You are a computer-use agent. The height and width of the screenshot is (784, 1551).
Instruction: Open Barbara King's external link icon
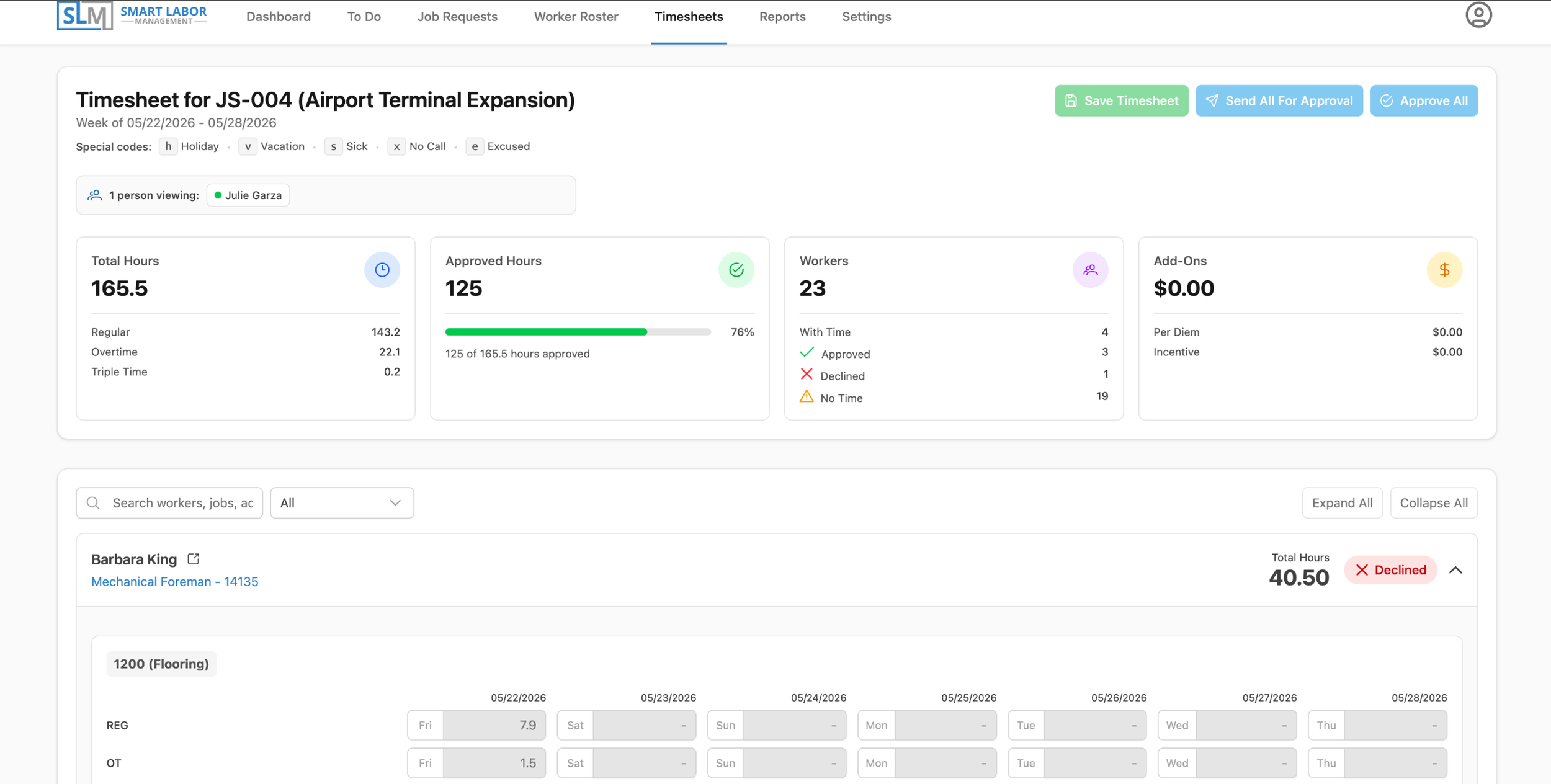click(194, 559)
